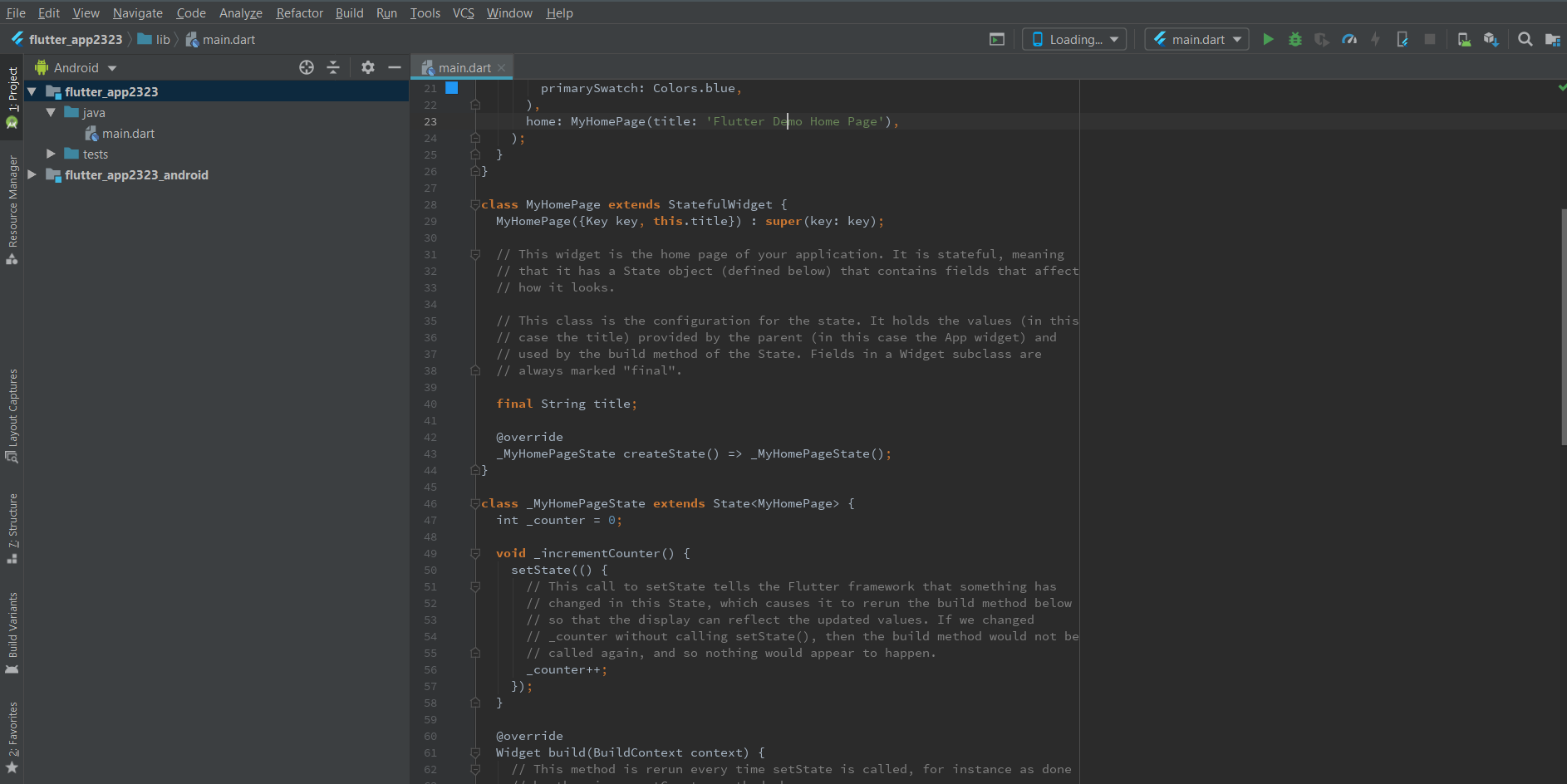
Task: Fold the _incrementCounter method at line 49
Action: tap(475, 553)
